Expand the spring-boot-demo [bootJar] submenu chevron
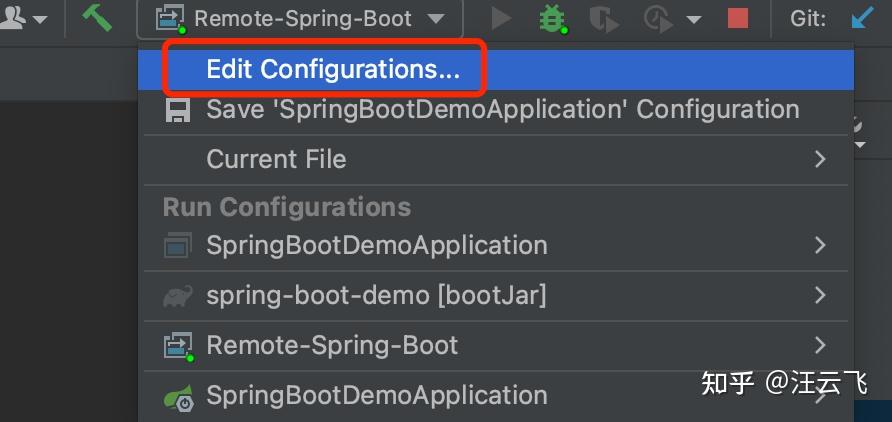This screenshot has width=892, height=422. 820,295
